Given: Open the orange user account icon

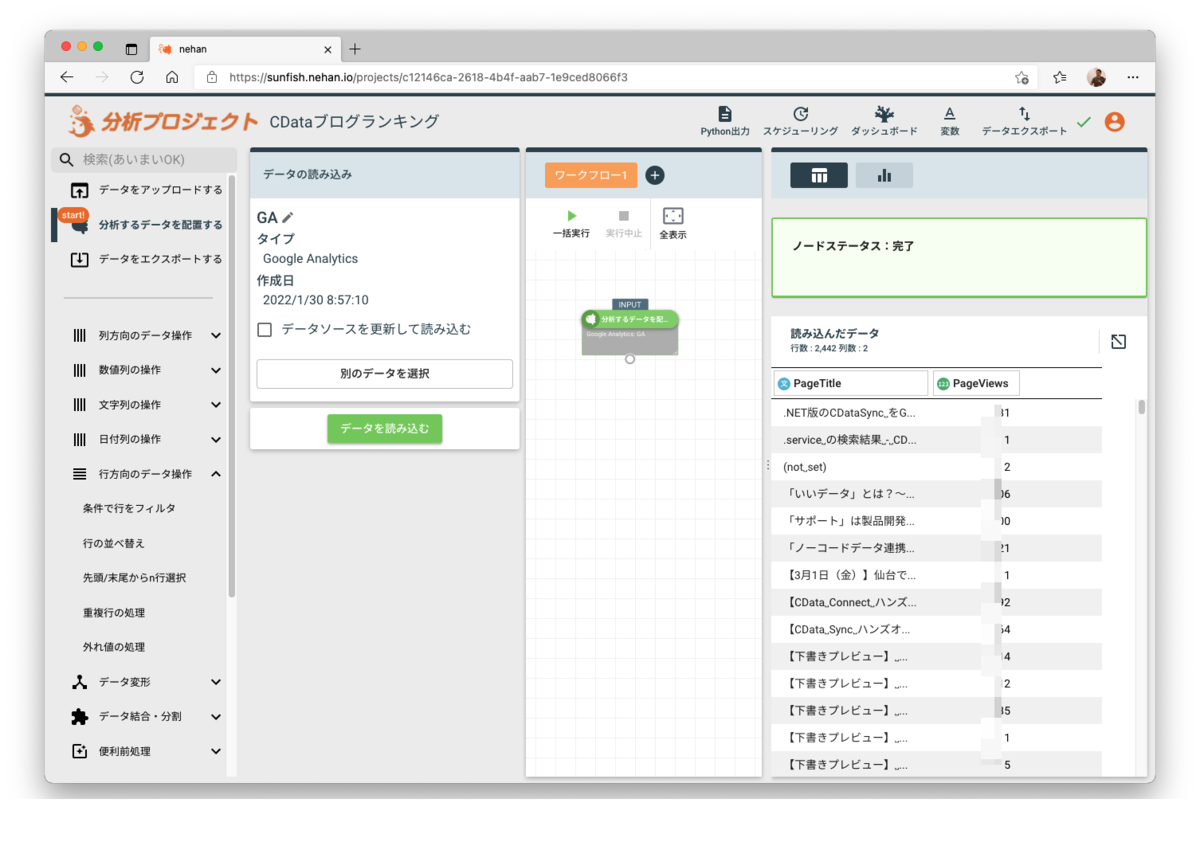Looking at the screenshot, I should pyautogui.click(x=1115, y=122).
